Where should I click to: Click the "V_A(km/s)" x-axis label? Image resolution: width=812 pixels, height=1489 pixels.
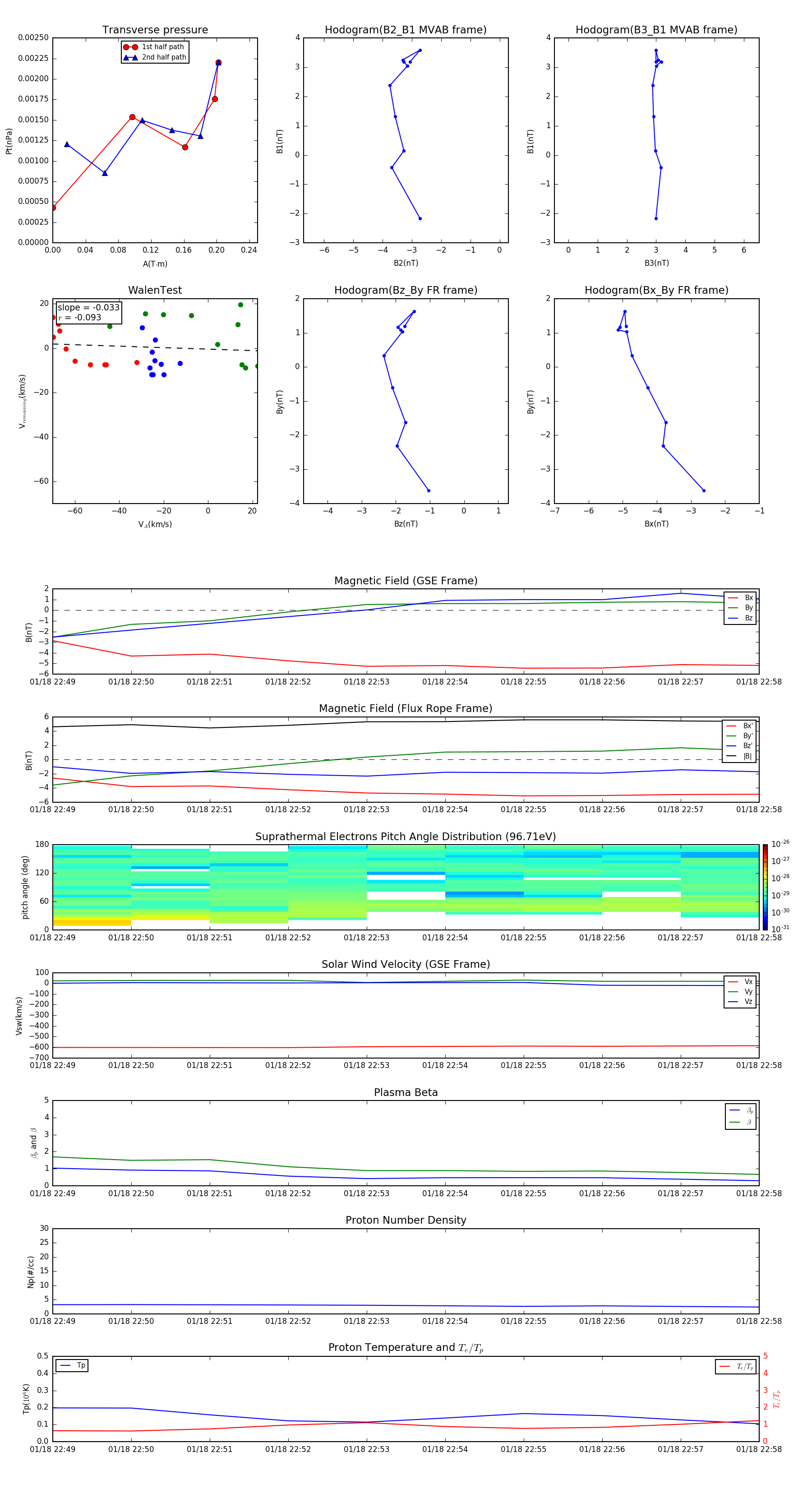pyautogui.click(x=155, y=524)
